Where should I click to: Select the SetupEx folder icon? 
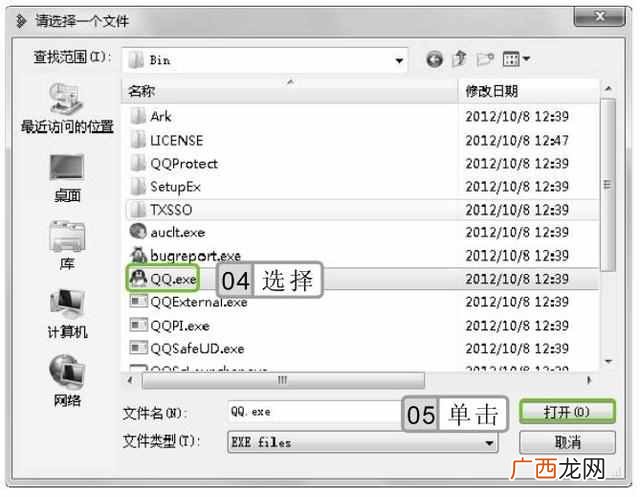[x=138, y=186]
